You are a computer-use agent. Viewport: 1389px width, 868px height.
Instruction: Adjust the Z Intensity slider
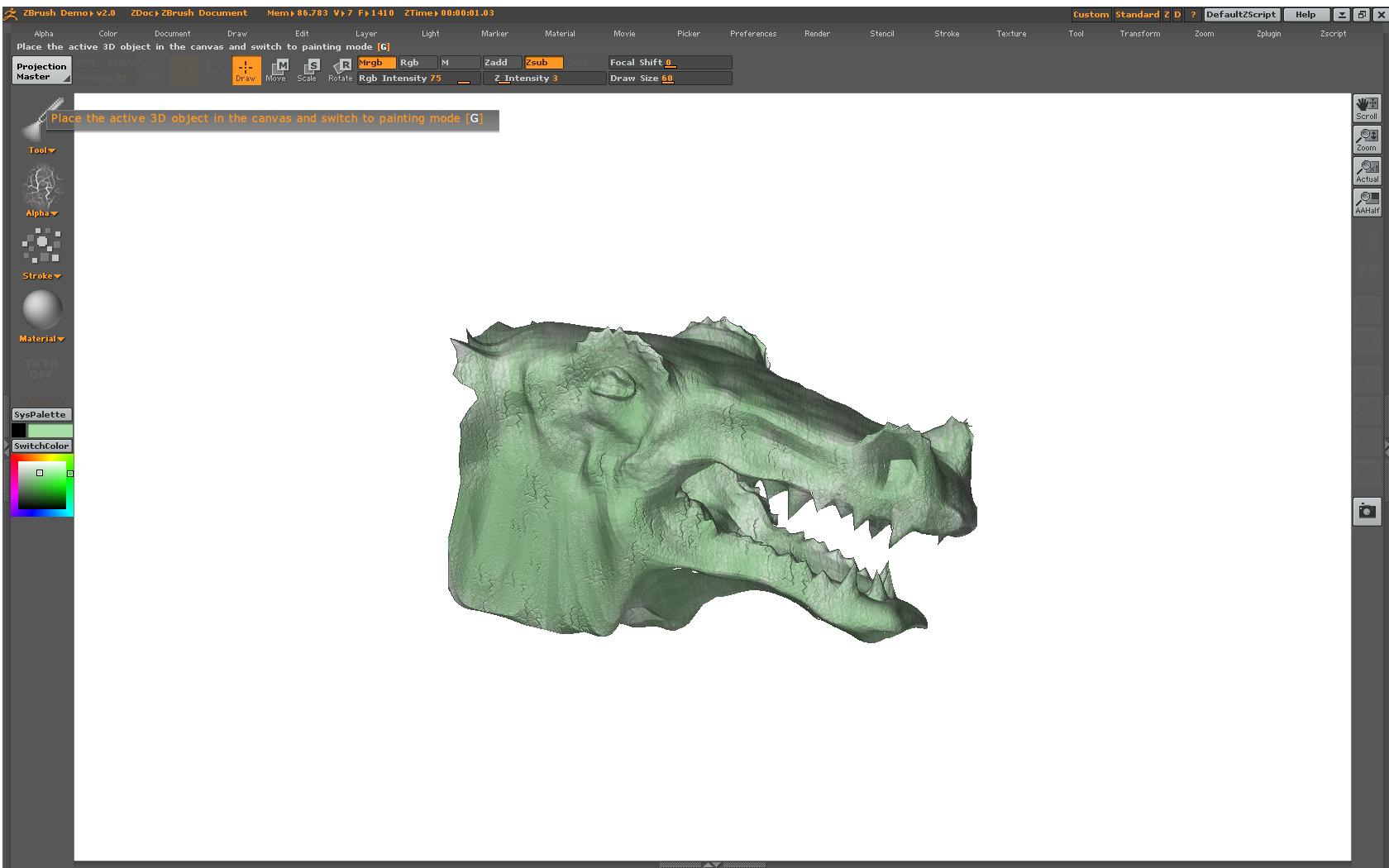544,79
